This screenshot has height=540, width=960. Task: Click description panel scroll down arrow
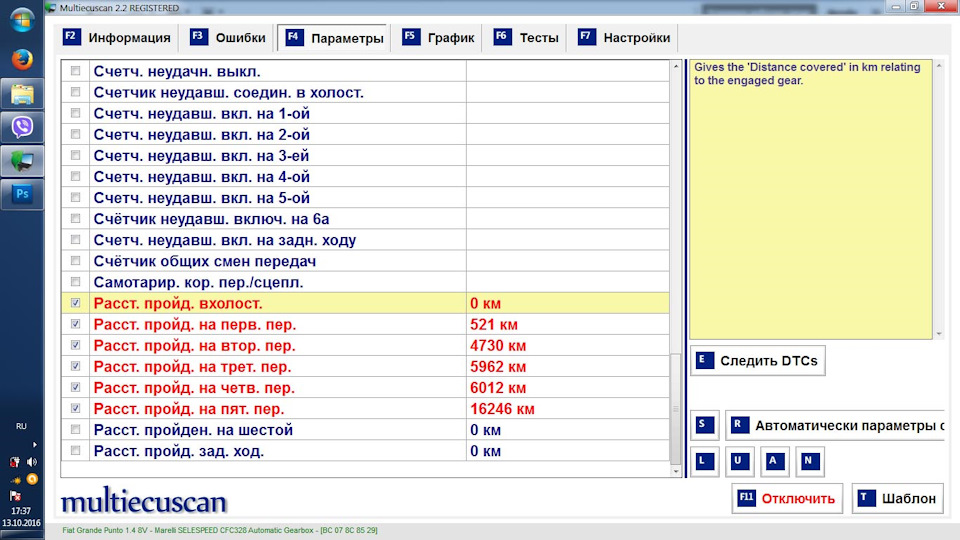(x=939, y=334)
